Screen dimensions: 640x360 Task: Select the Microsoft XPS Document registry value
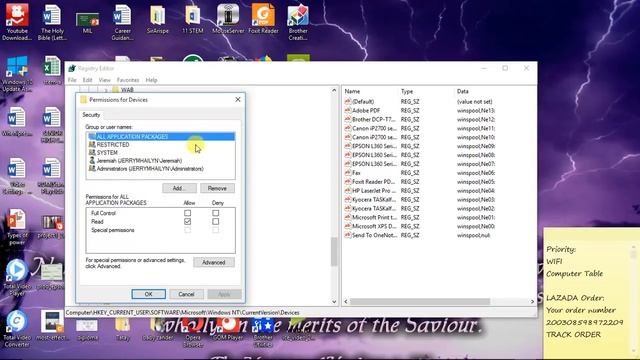pyautogui.click(x=370, y=226)
